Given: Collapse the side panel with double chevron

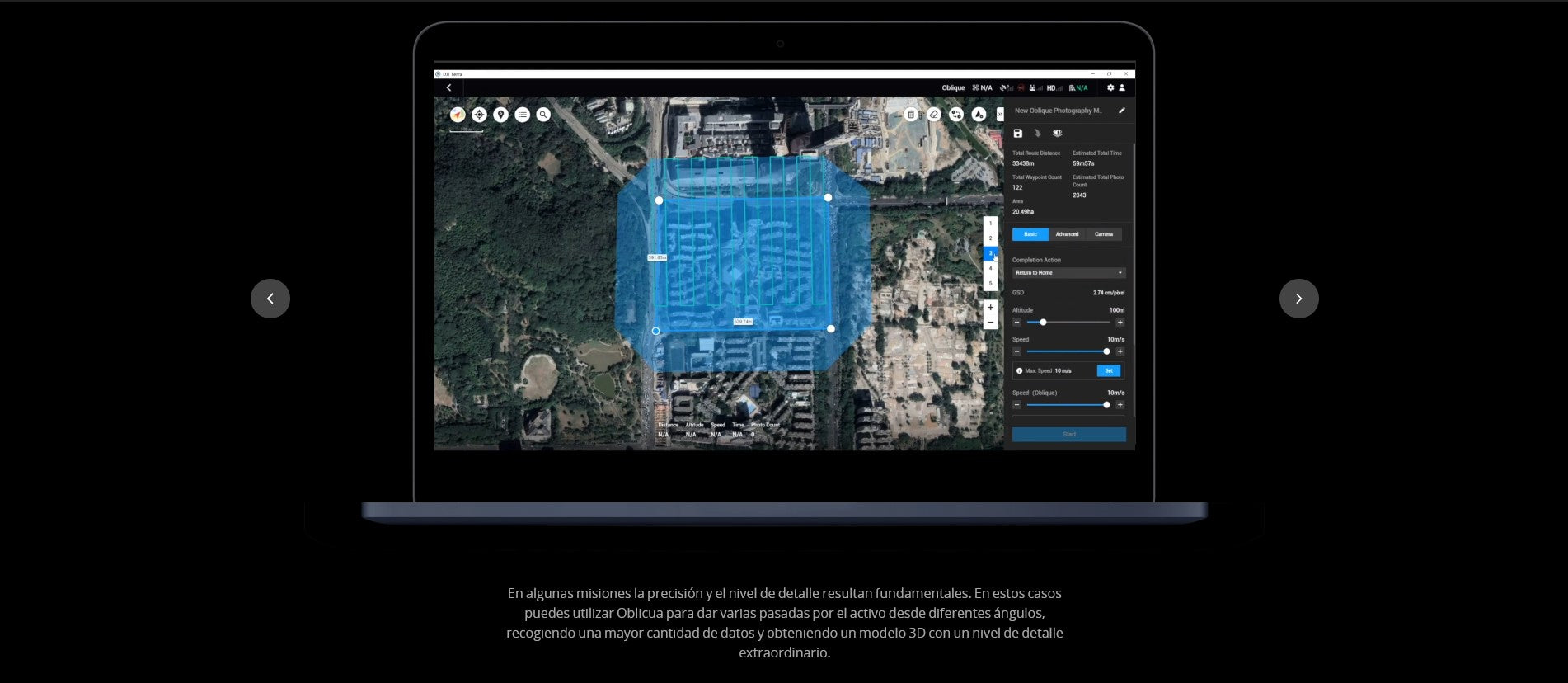Looking at the screenshot, I should pos(1000,115).
